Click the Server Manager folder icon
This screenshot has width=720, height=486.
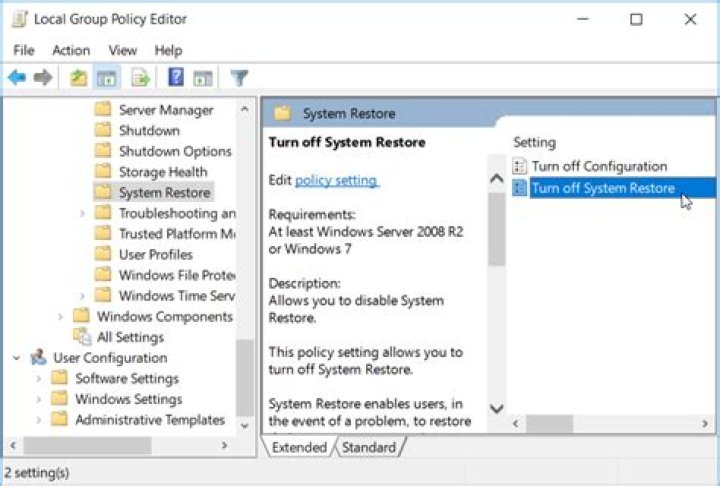tap(103, 109)
